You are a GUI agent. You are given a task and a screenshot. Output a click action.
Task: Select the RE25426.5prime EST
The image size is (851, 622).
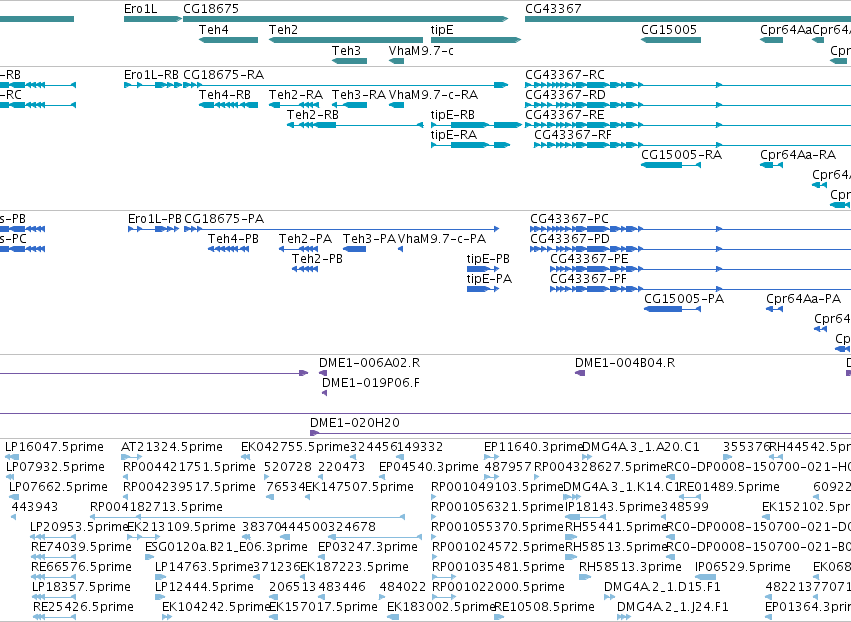point(54,617)
